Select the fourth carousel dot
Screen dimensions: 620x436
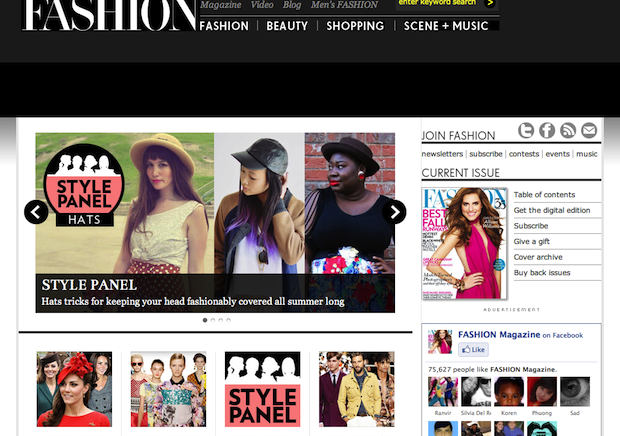(x=228, y=320)
